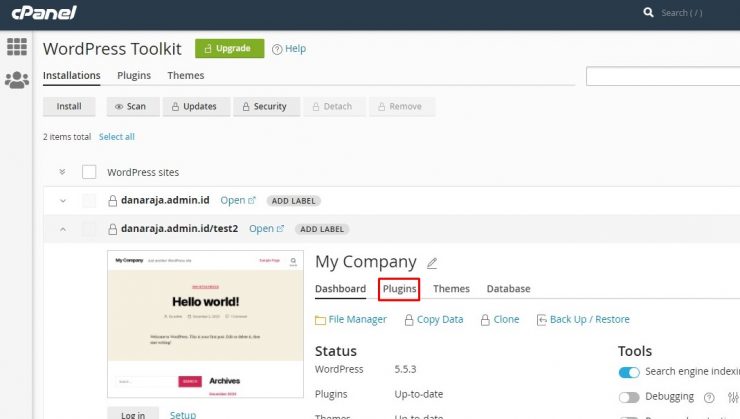Click the Clone link

click(x=506, y=319)
